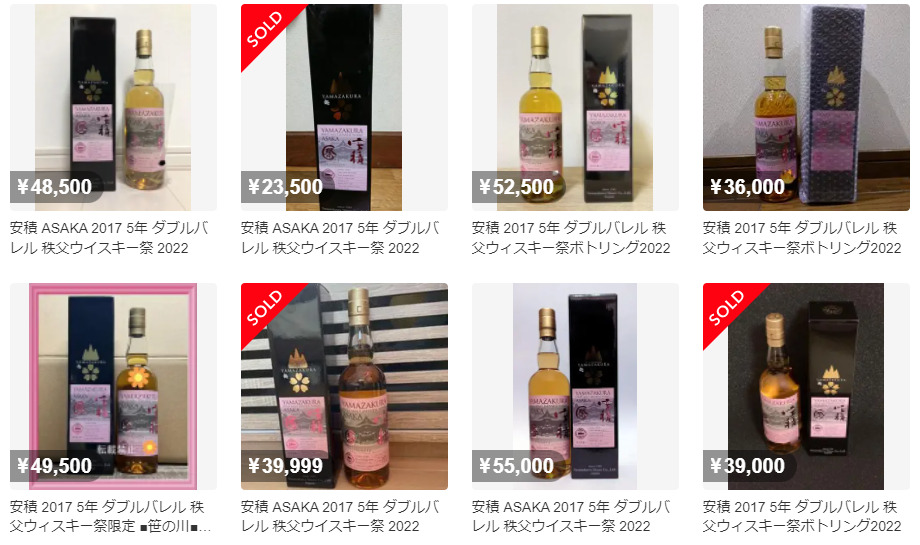
Task: Open the sold ¥23,500 listing thumbnail
Action: click(344, 107)
